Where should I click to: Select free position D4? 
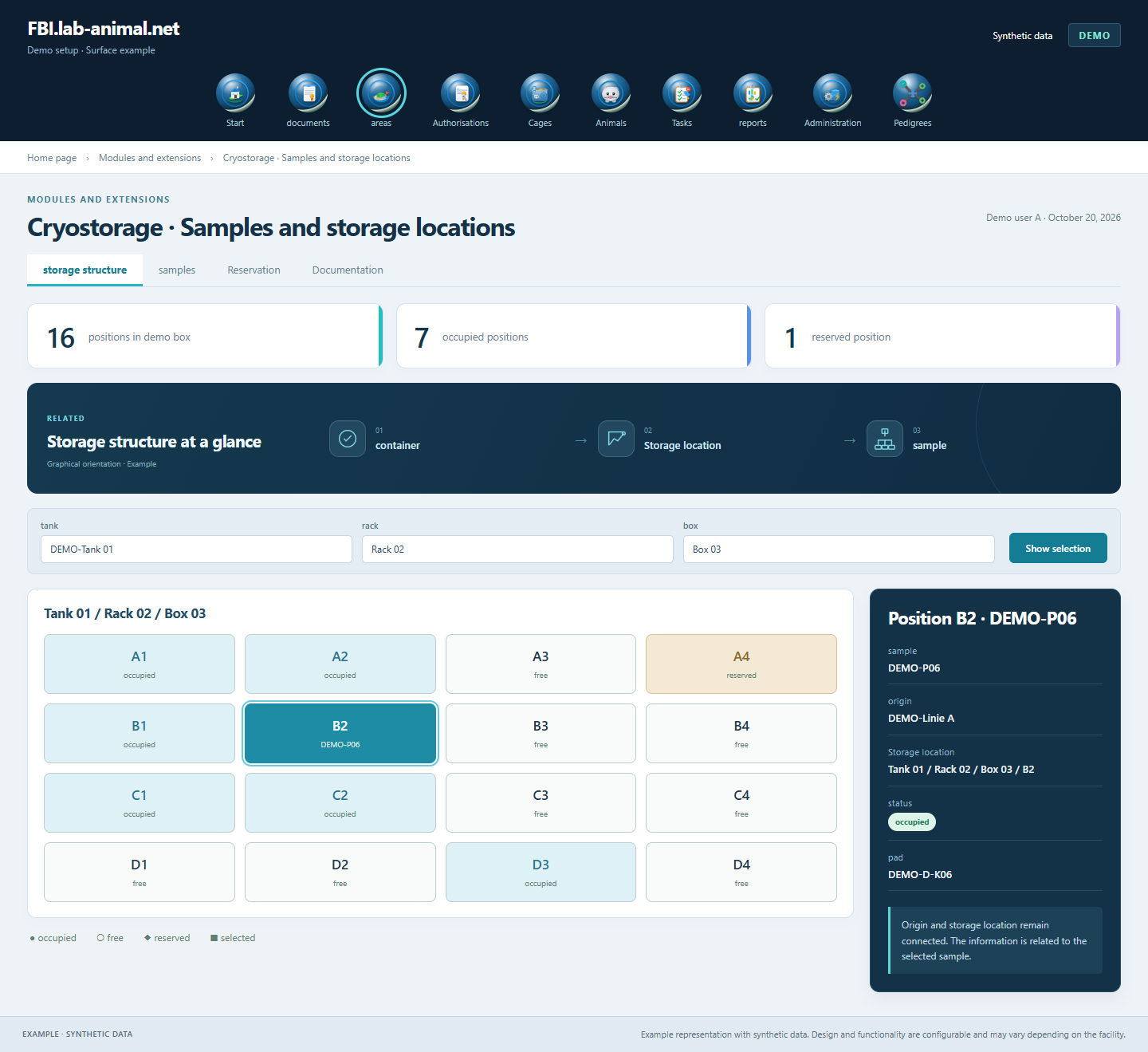coord(741,873)
